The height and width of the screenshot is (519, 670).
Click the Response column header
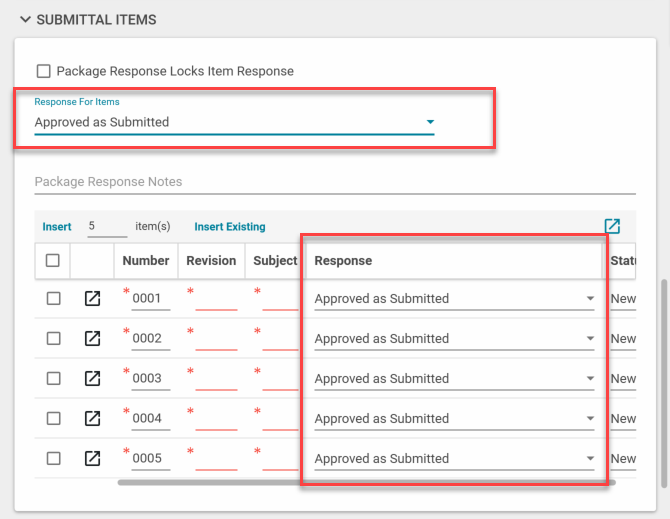pos(343,260)
